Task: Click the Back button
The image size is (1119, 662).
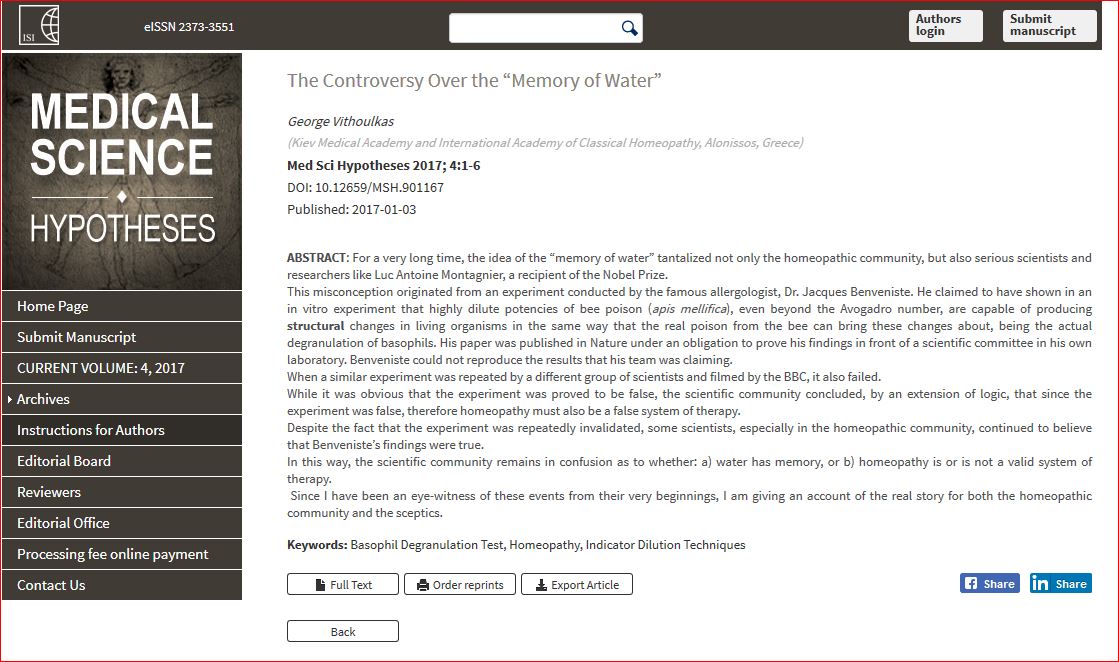Action: tap(343, 631)
